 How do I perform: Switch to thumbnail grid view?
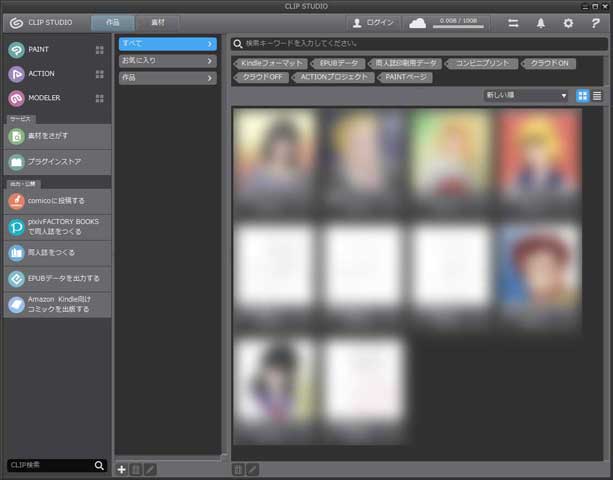point(583,96)
